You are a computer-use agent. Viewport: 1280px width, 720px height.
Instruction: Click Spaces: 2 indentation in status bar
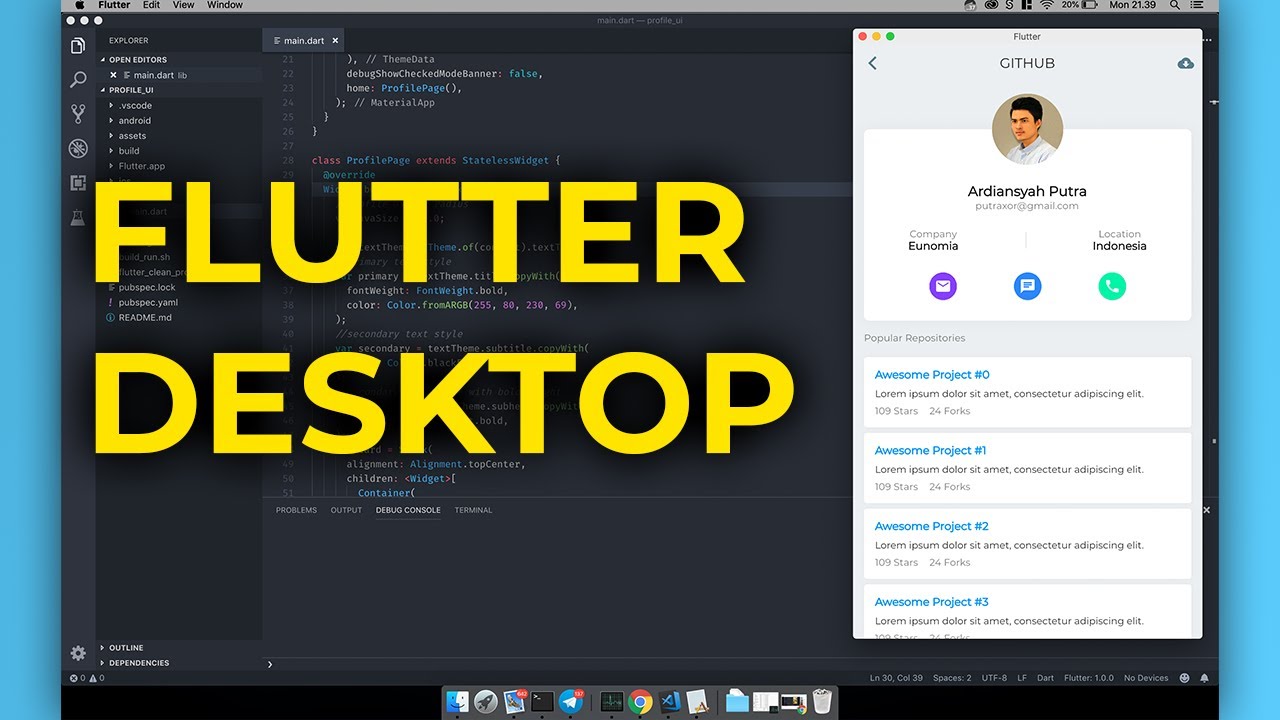point(952,678)
